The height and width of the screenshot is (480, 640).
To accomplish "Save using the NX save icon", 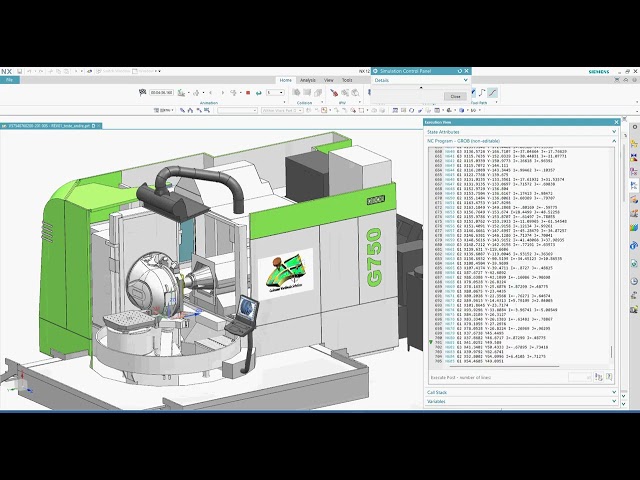I will coord(19,71).
